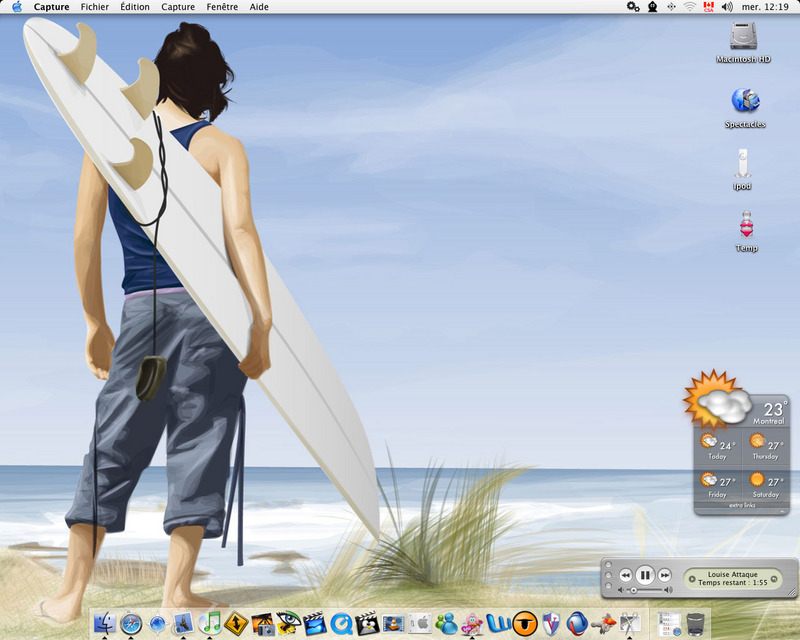Open the blue globe Sherlock icon in dock

157,623
